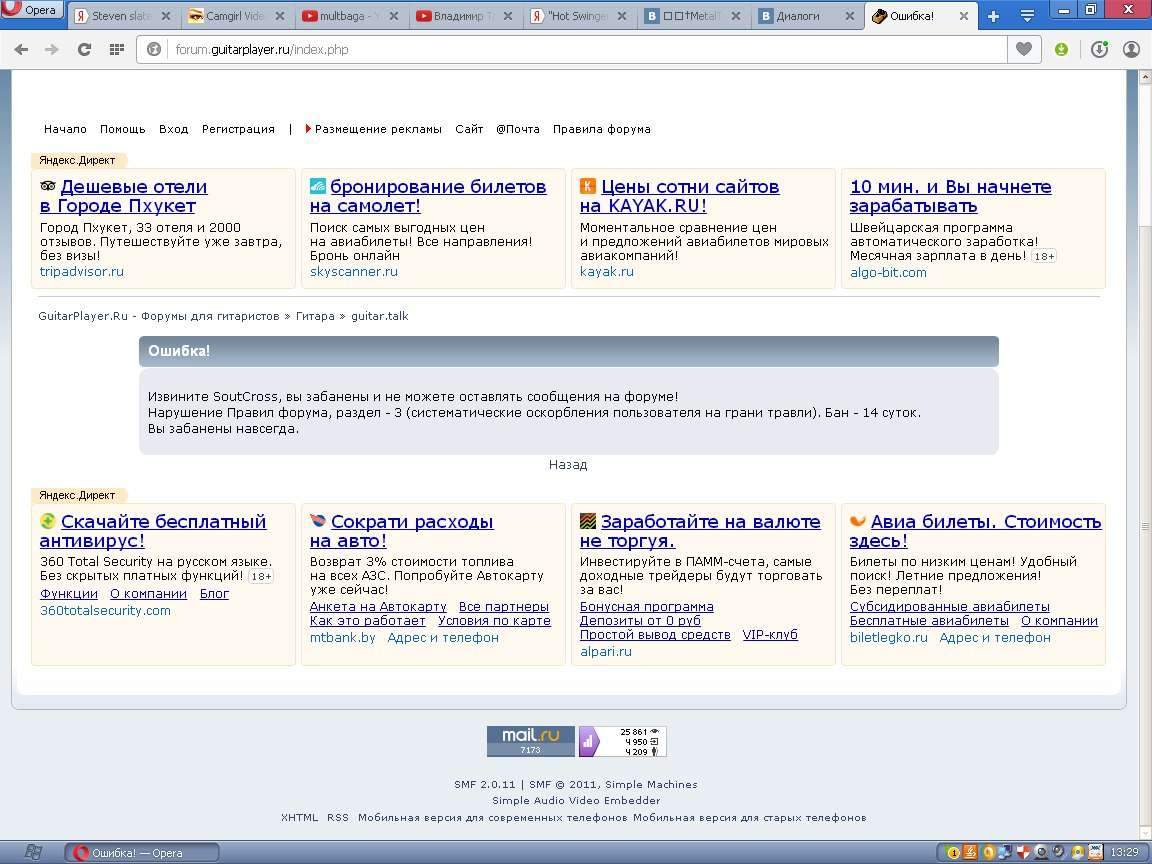Click the user profile icon

coord(1131,49)
